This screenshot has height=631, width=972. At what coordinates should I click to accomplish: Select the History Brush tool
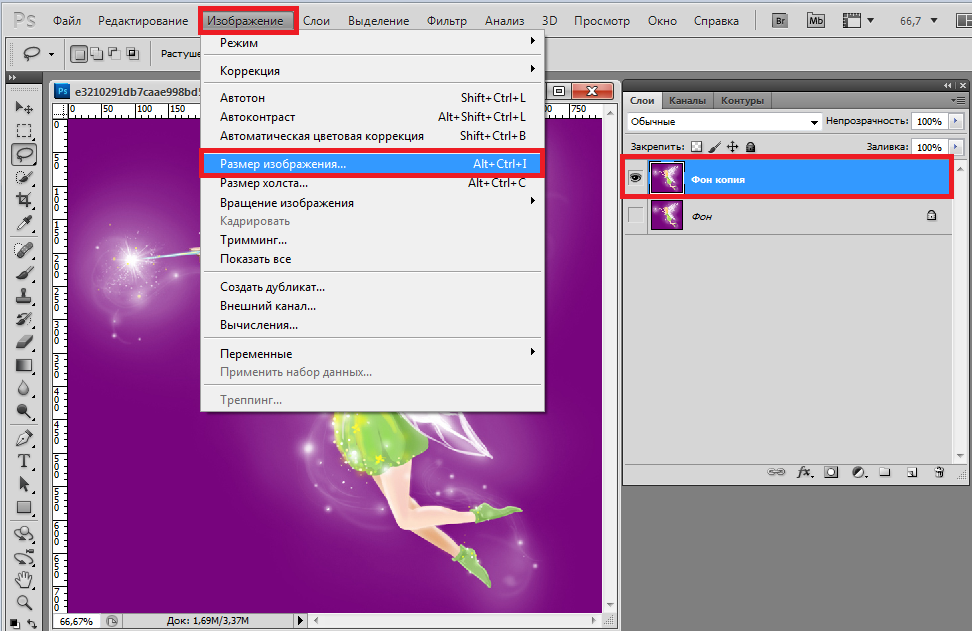pyautogui.click(x=24, y=319)
